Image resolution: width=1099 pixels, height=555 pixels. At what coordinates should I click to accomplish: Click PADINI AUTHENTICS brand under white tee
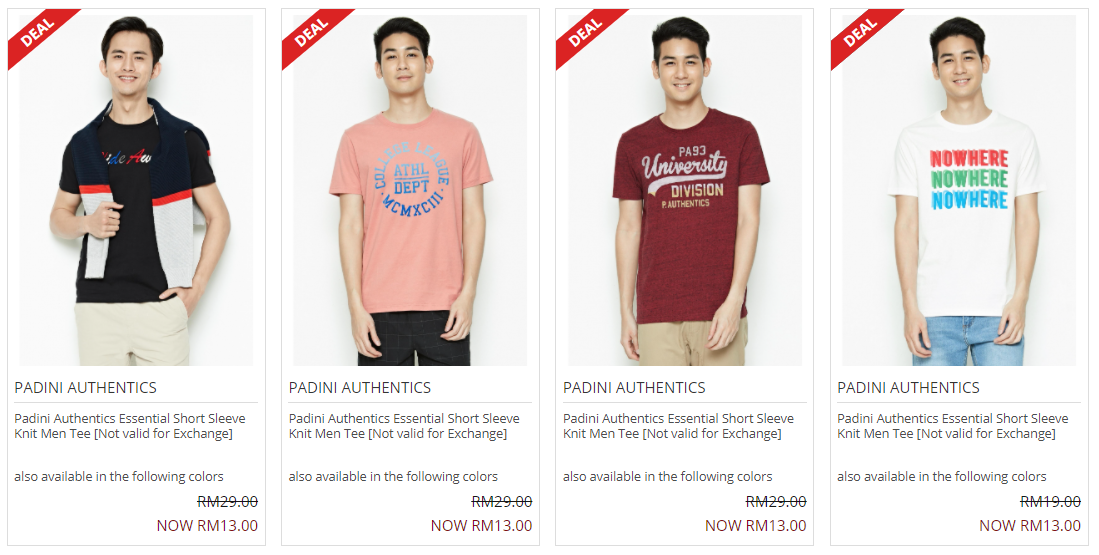tap(908, 388)
